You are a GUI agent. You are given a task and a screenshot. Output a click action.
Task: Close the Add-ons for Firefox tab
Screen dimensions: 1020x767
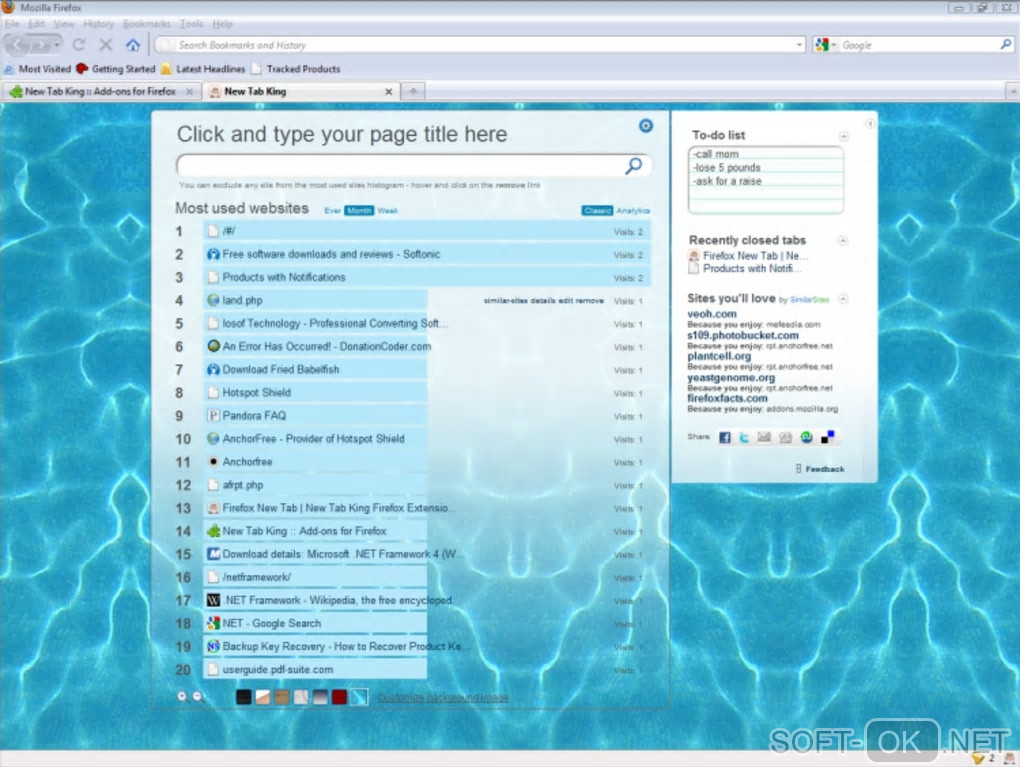point(189,92)
